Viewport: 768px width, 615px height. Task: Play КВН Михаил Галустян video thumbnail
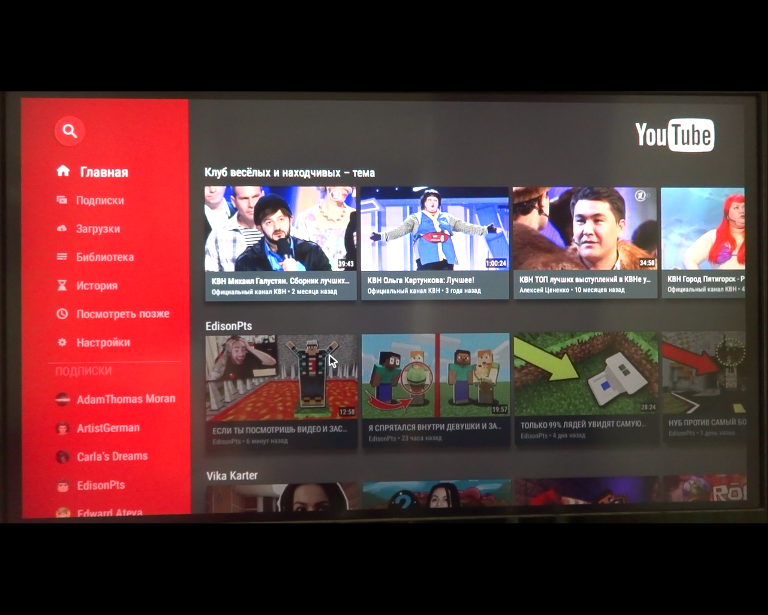pos(281,229)
